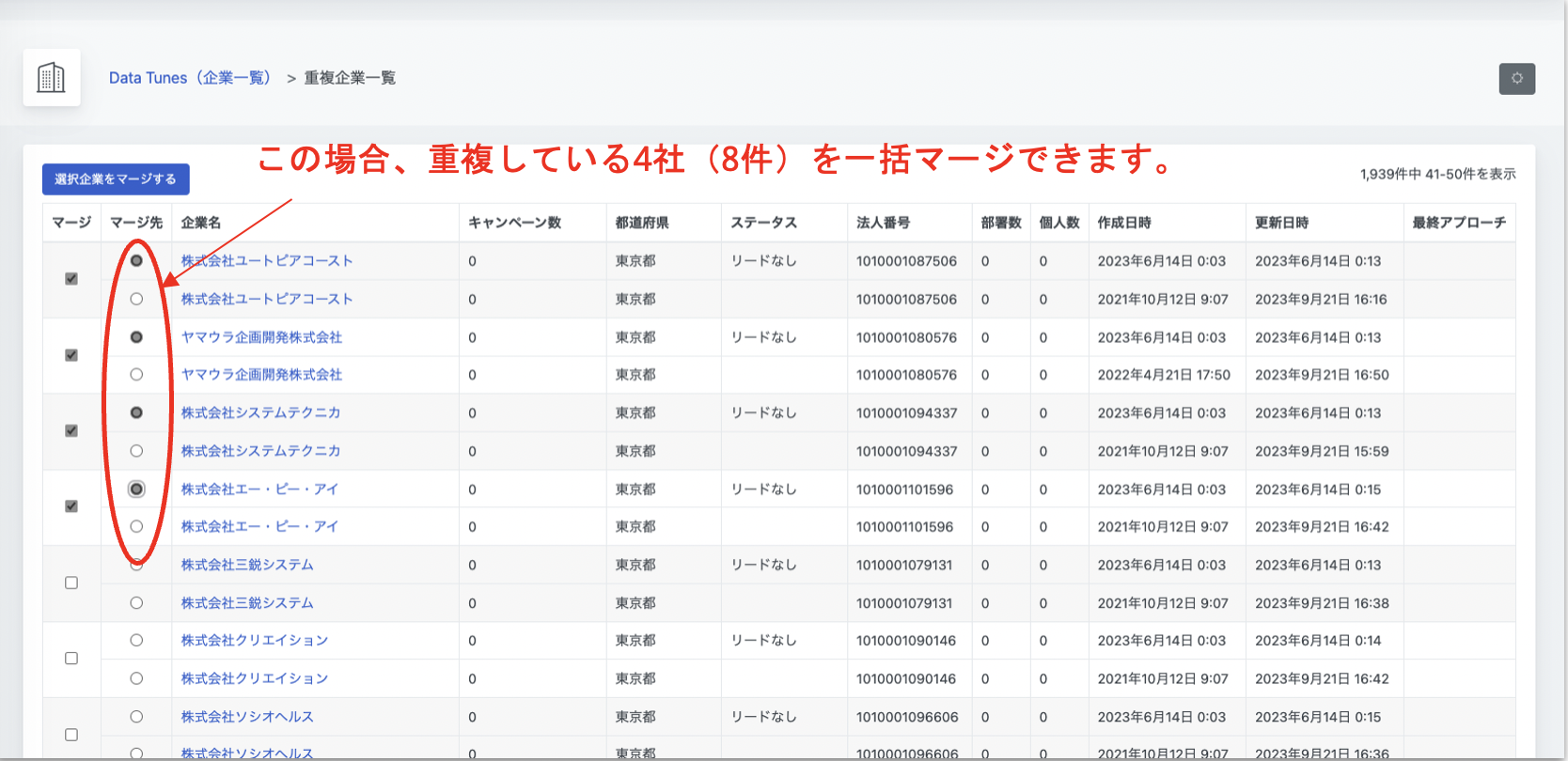1568x761 pixels.
Task: Select merge-target radio for クリエイション row with リードなし
Action: click(136, 641)
